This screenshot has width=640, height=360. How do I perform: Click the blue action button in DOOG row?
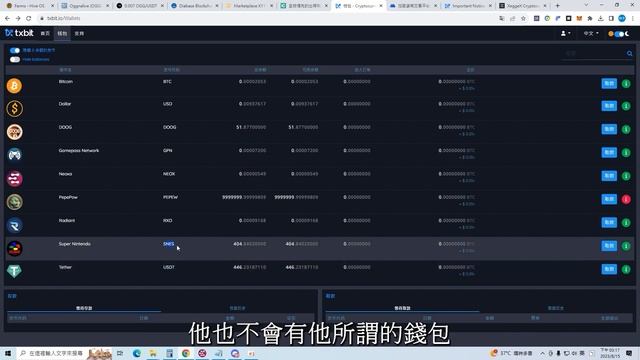pyautogui.click(x=609, y=129)
